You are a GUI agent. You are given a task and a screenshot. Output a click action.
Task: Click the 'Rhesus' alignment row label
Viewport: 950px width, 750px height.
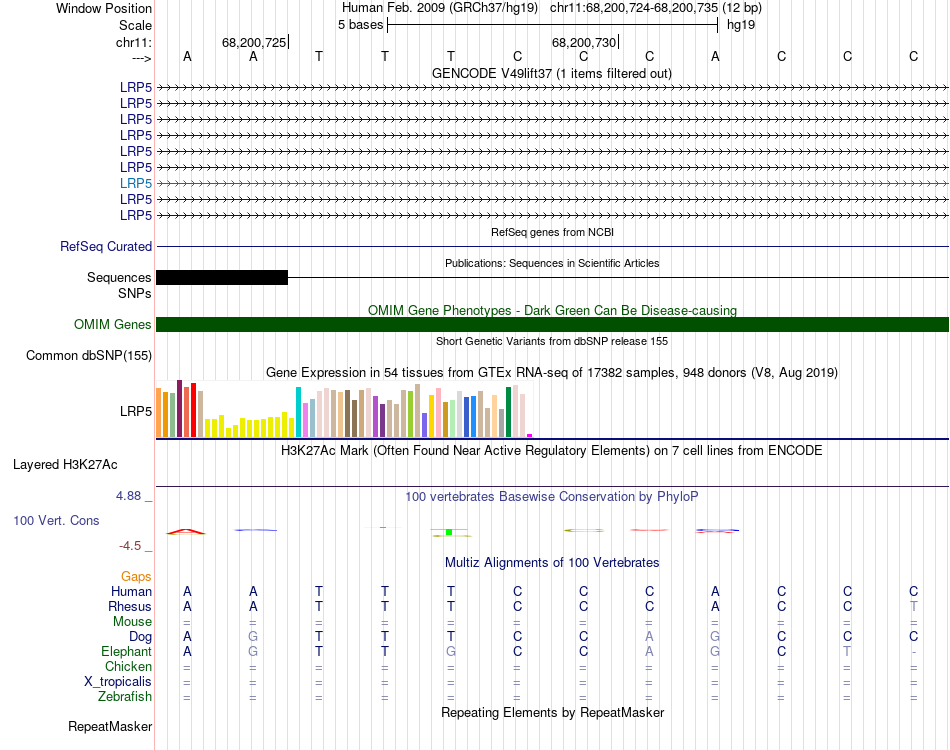(130, 606)
